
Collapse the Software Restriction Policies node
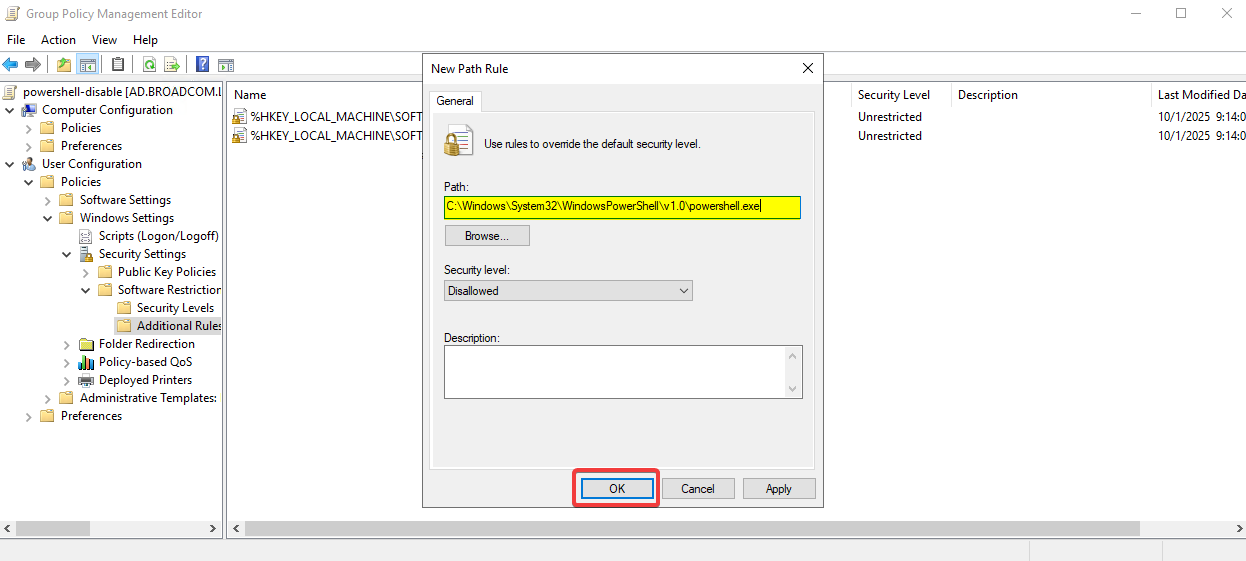[x=86, y=290]
